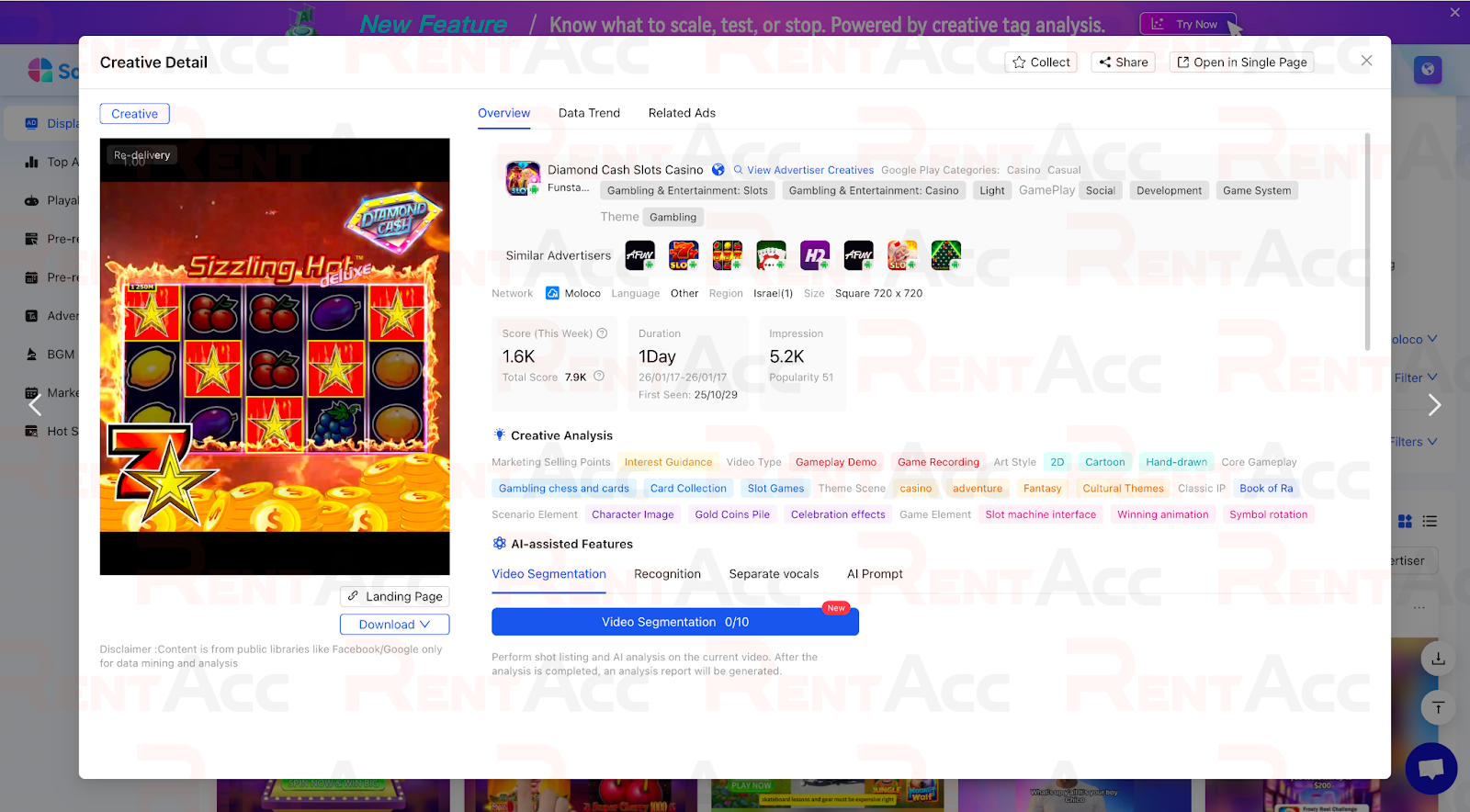Click the purple H2 similar advertiser icon
This screenshot has width=1470, height=812.
coord(815,255)
